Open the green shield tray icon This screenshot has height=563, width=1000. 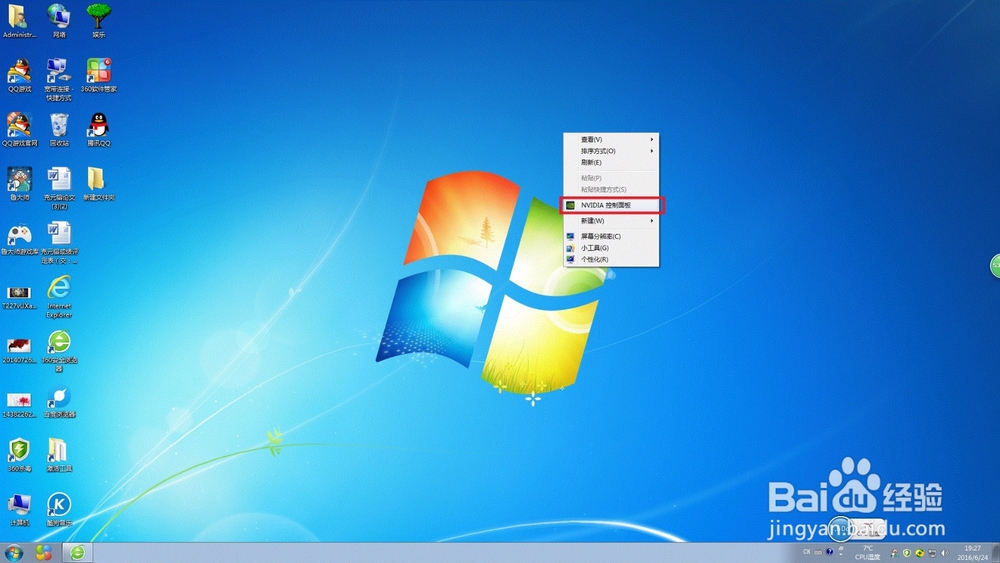(x=906, y=553)
